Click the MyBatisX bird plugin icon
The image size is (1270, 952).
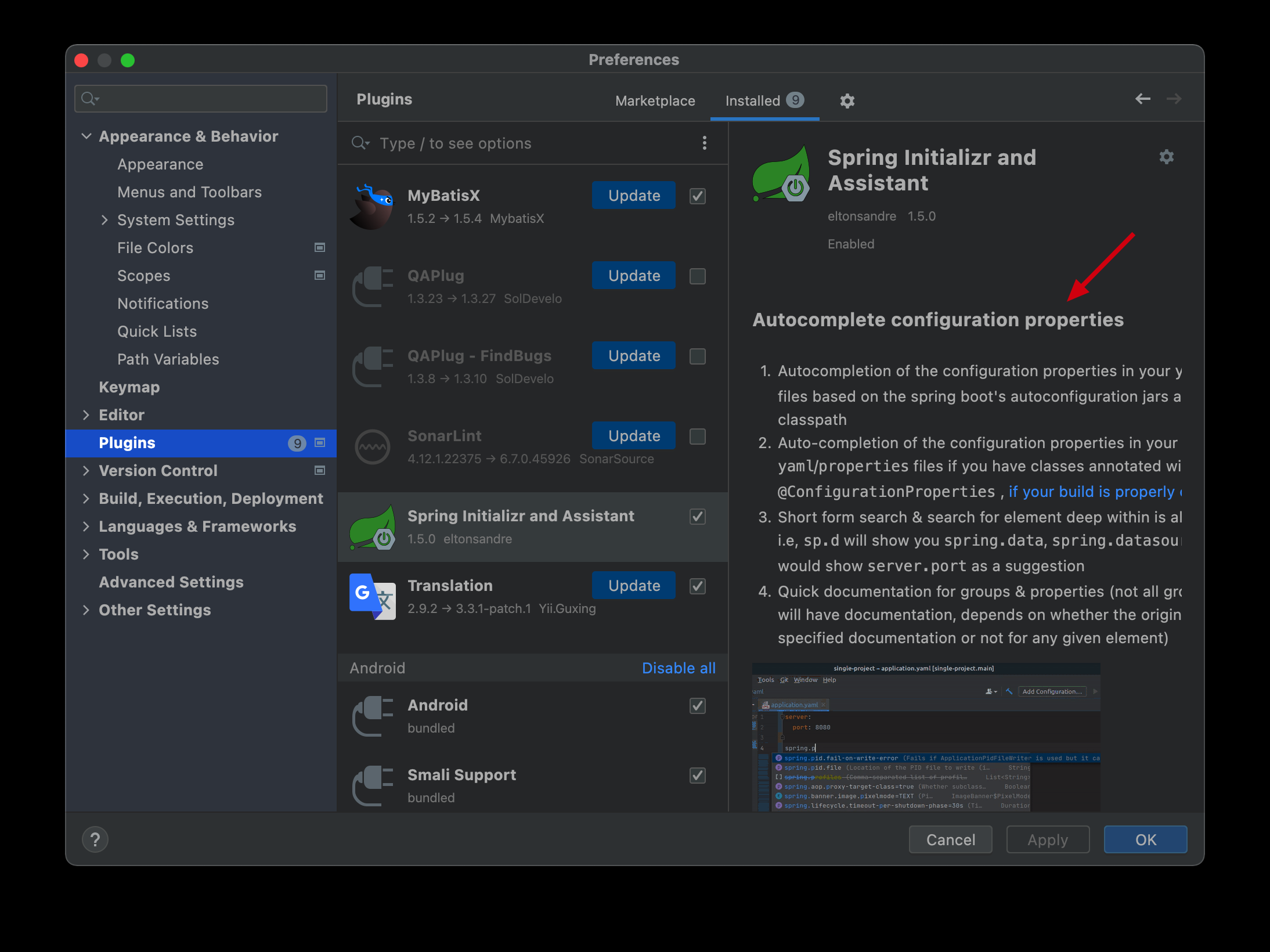click(x=372, y=207)
